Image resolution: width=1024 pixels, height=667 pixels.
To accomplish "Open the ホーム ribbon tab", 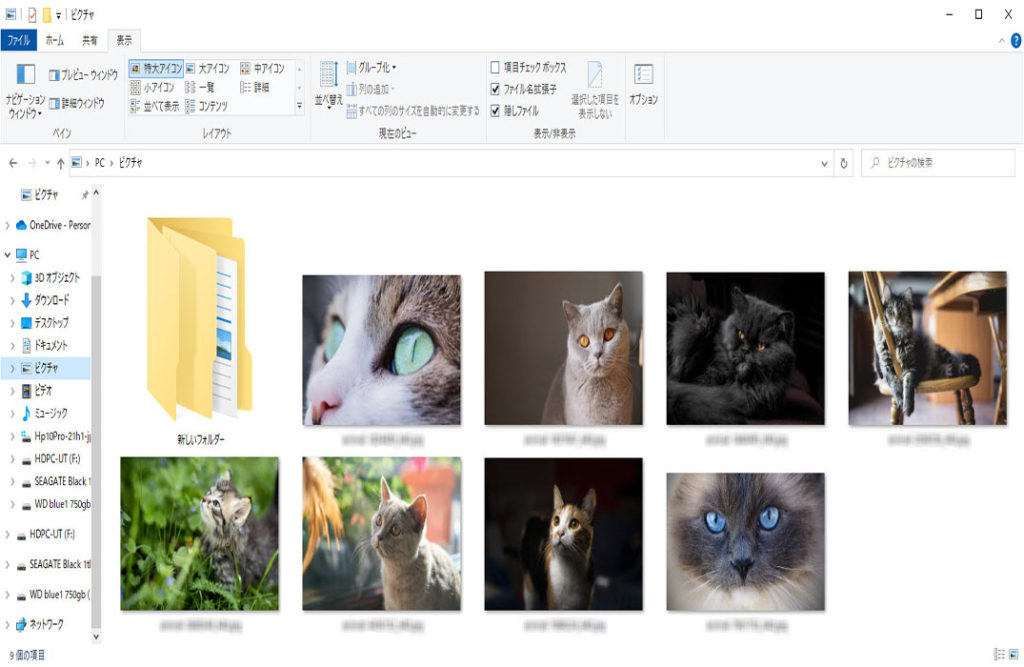I will coord(54,40).
